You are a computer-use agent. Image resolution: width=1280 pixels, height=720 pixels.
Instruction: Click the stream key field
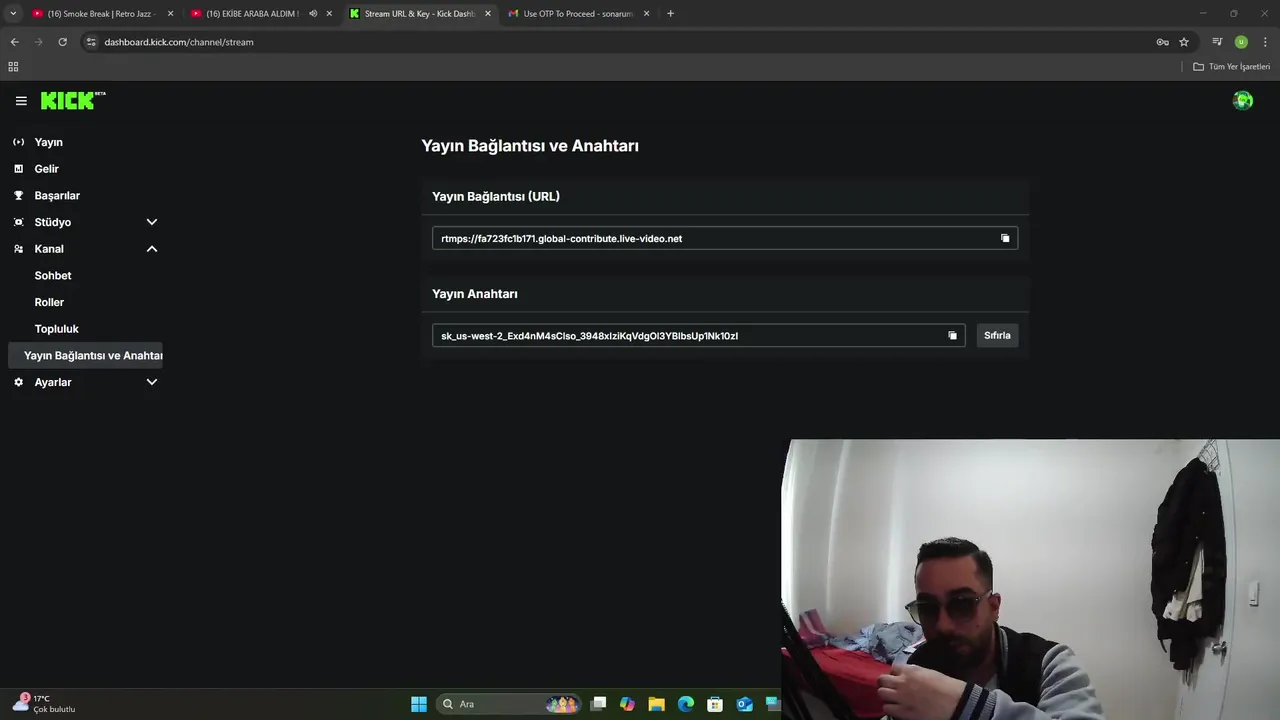coord(698,336)
